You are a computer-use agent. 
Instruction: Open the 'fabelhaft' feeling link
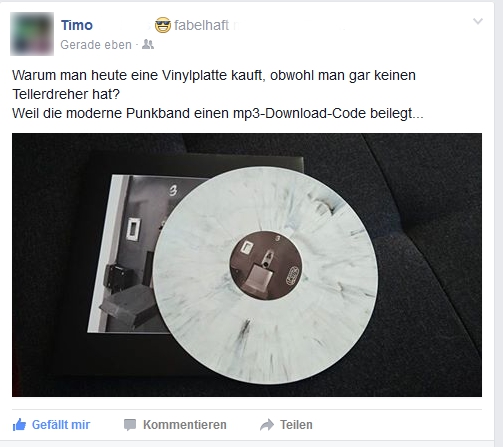click(201, 25)
